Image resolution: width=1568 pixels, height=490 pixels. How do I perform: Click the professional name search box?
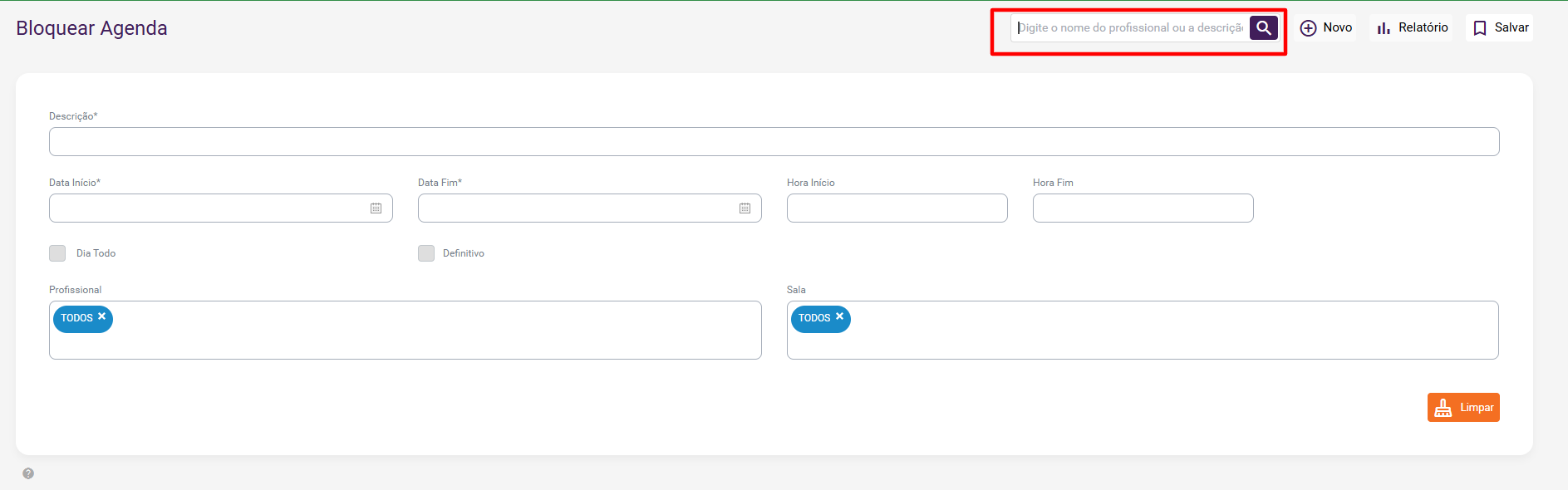coord(1130,28)
